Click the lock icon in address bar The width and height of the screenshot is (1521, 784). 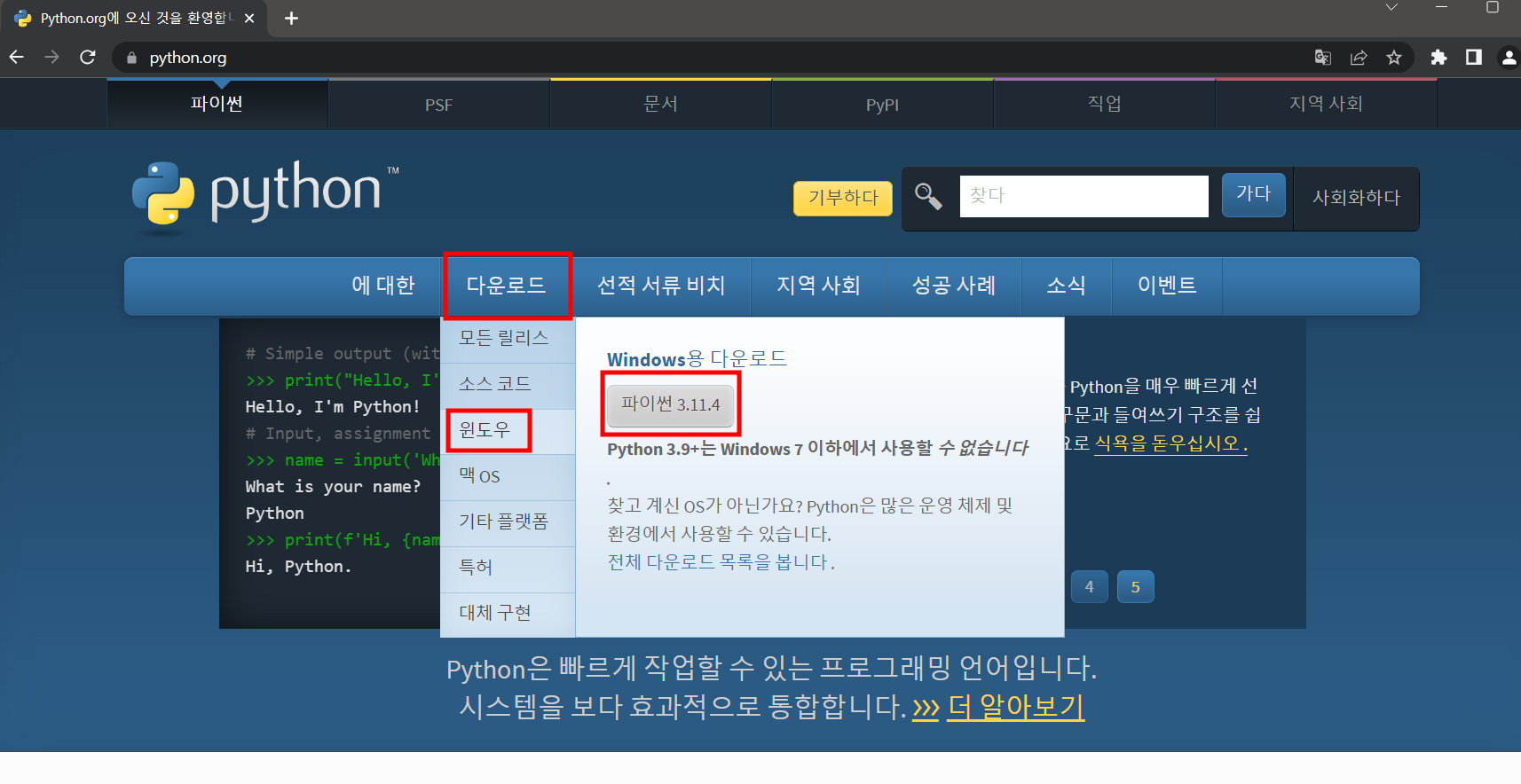(132, 58)
